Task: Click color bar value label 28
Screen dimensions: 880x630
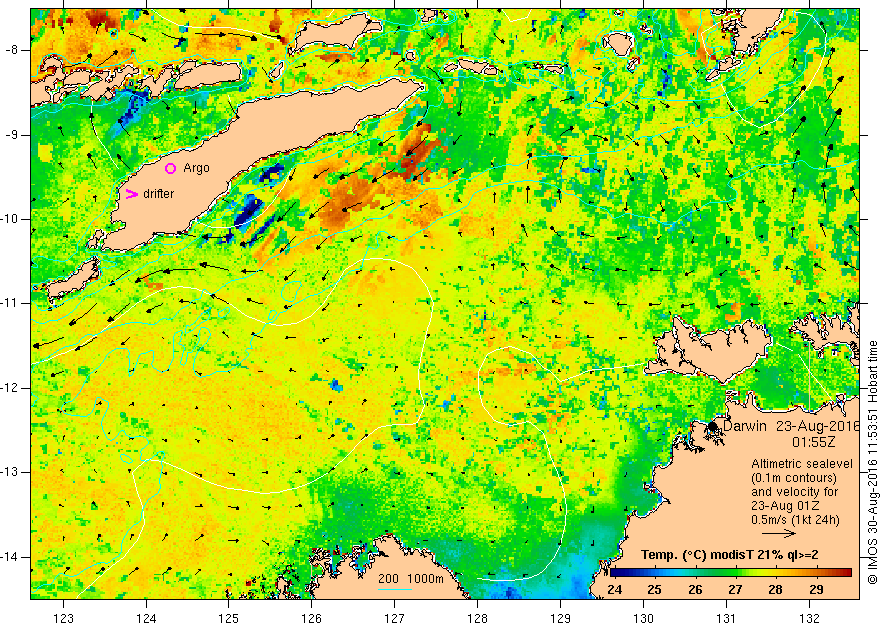Action: click(776, 590)
